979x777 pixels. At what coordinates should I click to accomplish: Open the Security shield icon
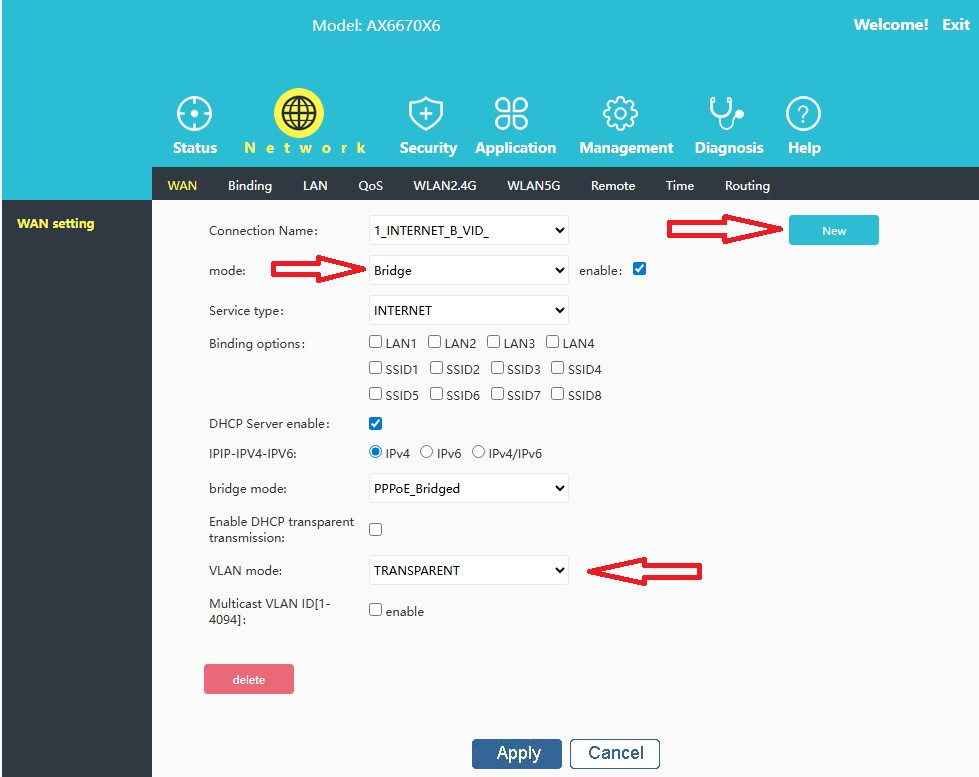point(427,114)
